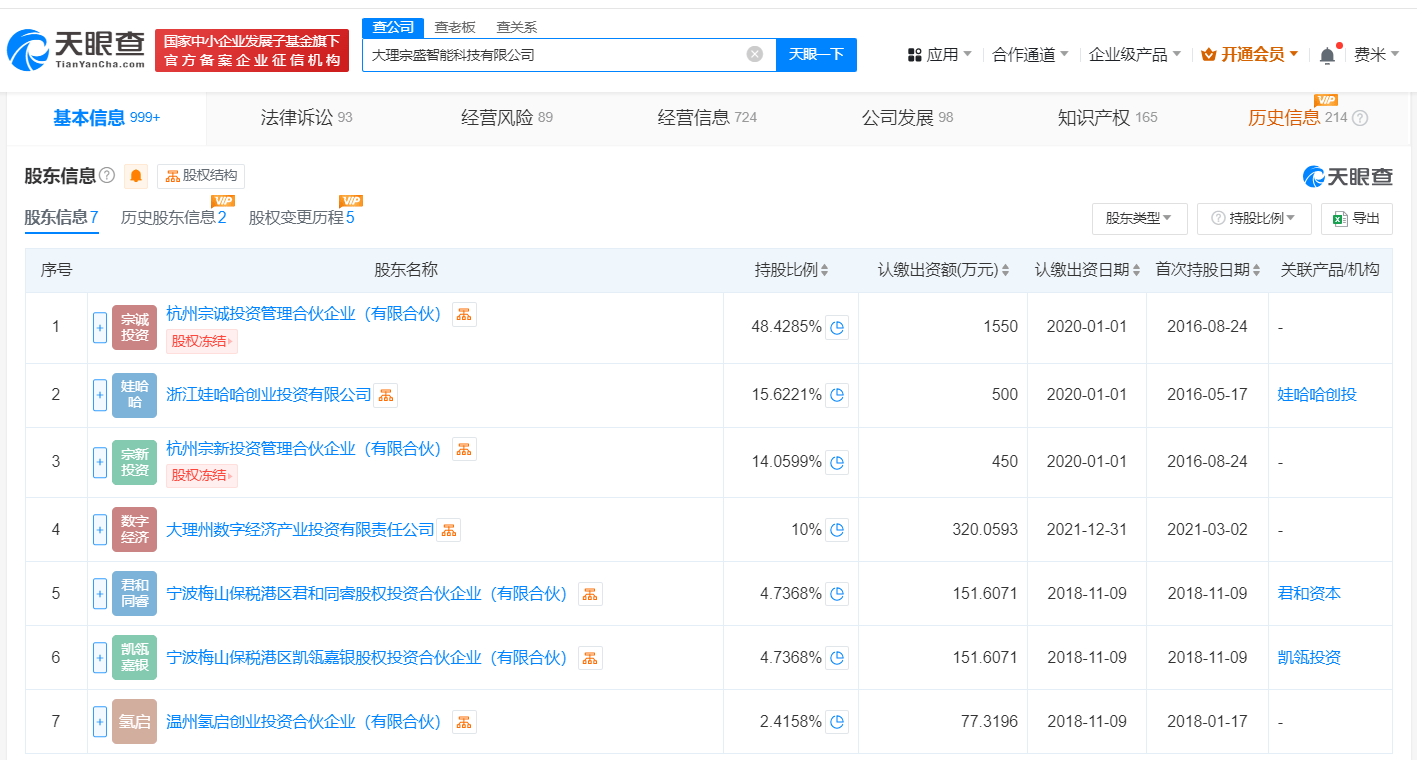The width and height of the screenshot is (1417, 760).
Task: Click the orange shareholder alert bell icon
Action: click(136, 176)
